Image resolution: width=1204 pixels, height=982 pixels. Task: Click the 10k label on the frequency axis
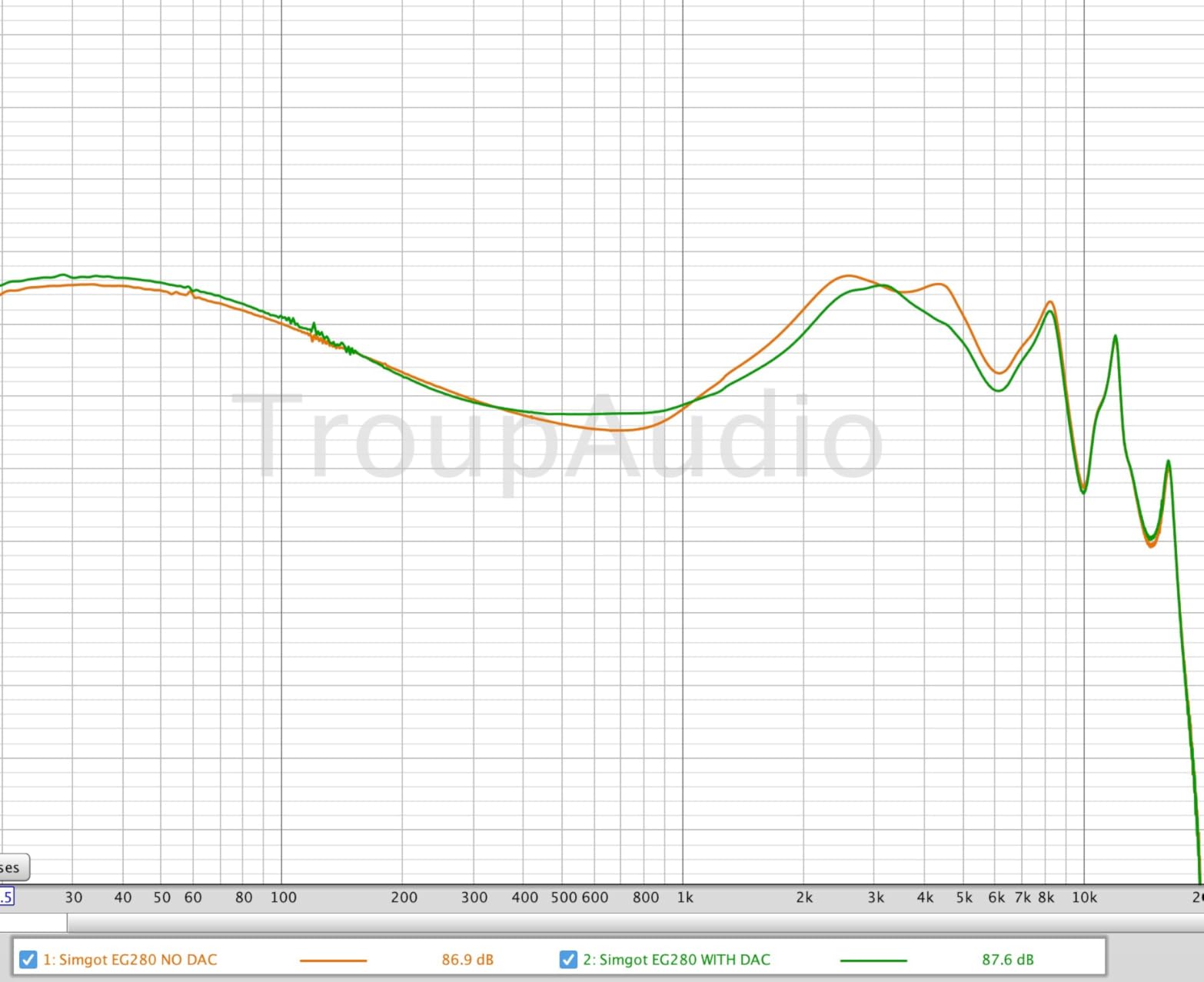coord(1084,897)
